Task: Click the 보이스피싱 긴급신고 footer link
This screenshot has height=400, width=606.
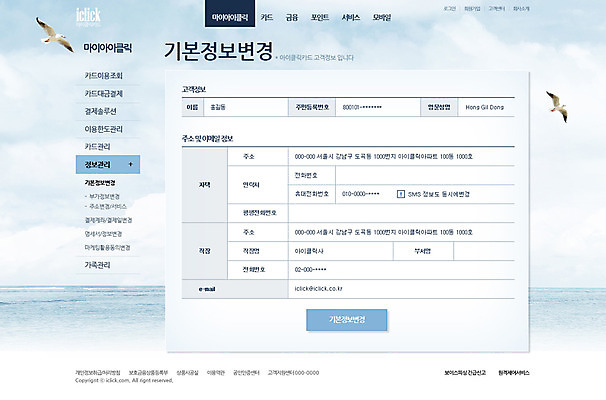Action: tap(465, 373)
